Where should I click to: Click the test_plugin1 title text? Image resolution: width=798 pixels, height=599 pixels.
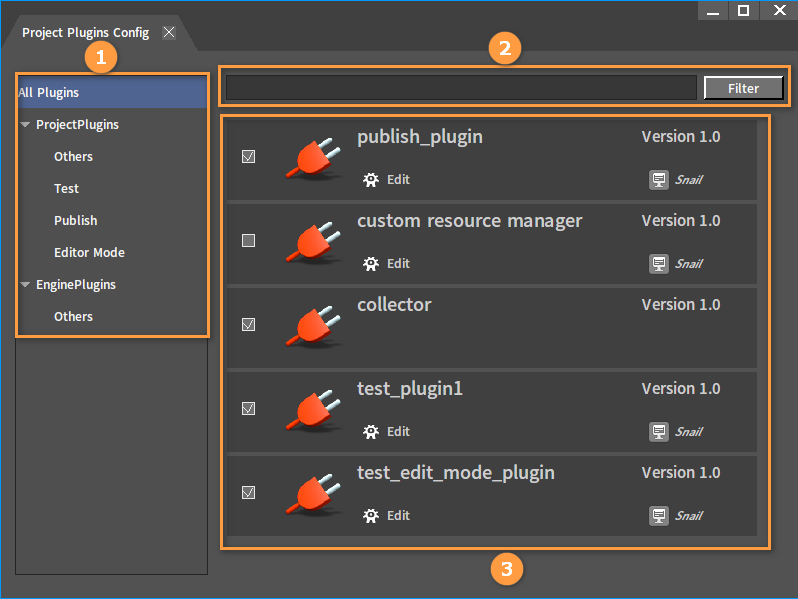point(410,389)
